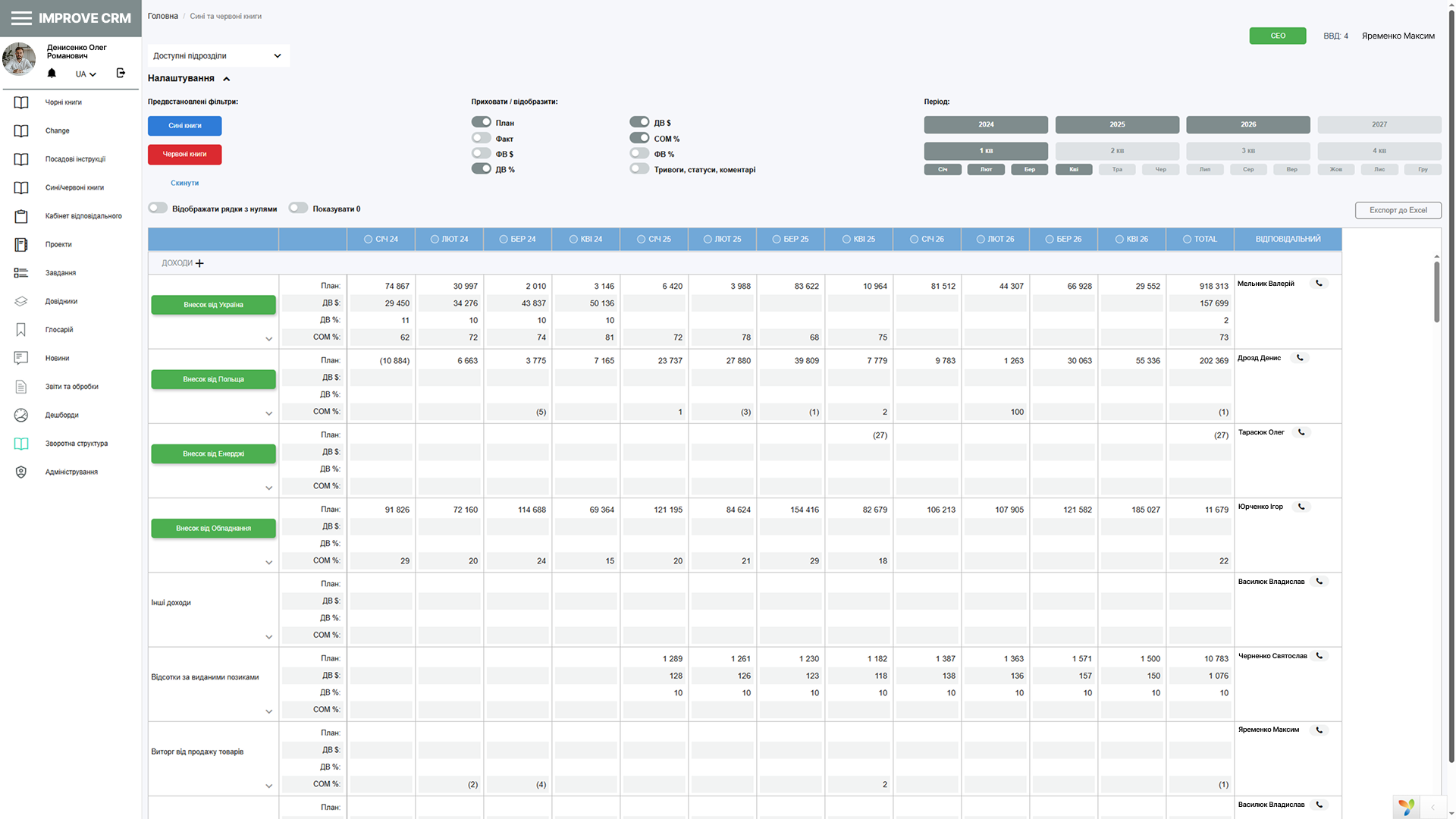
Task: Open Доступні підрозділи dropdown
Action: pos(218,55)
